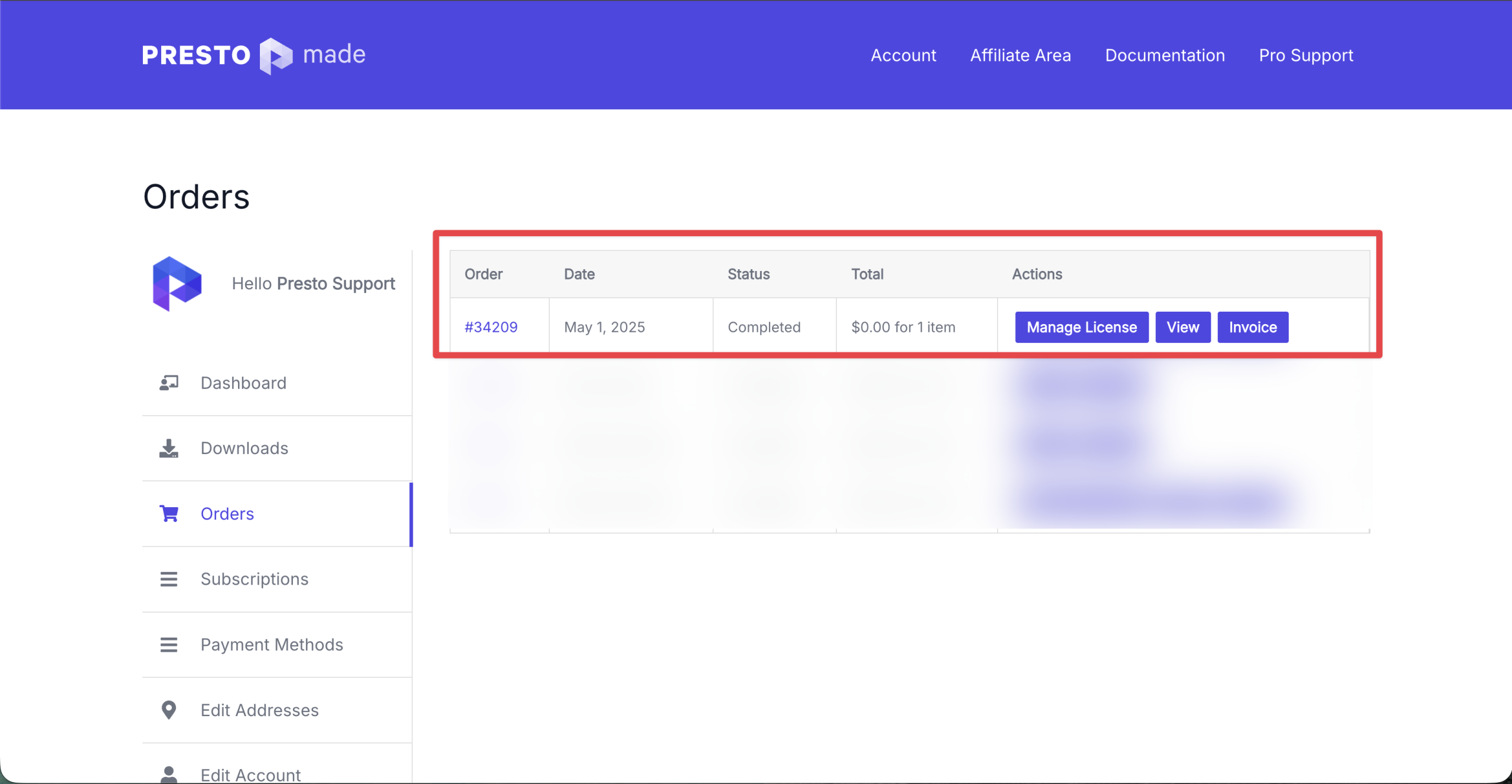Open Pro Support
The image size is (1512, 784).
click(1305, 55)
